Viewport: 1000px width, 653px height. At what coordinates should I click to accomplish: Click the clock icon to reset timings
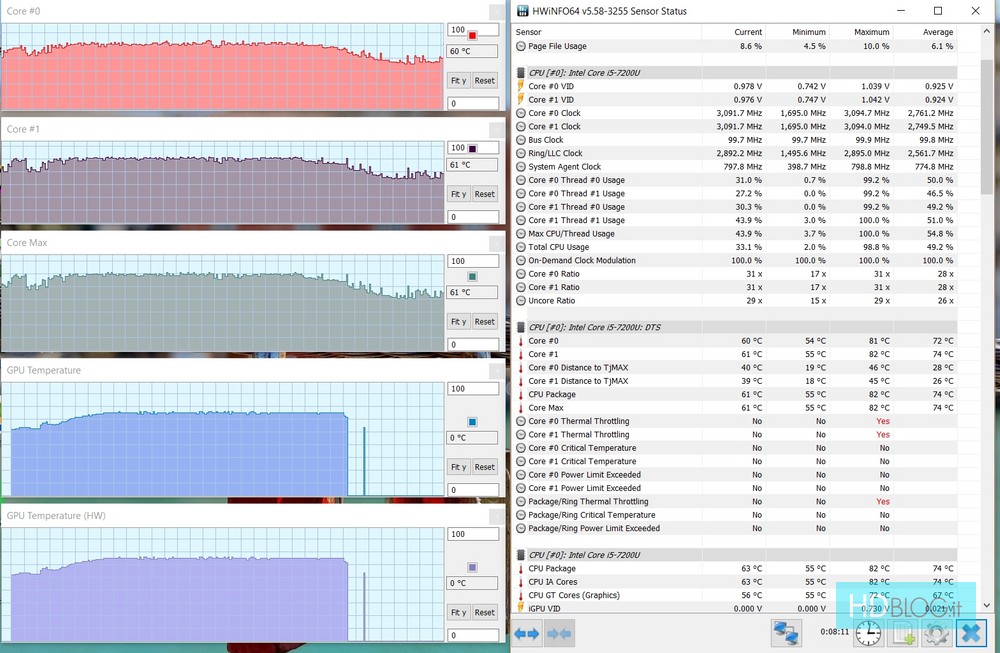[868, 633]
